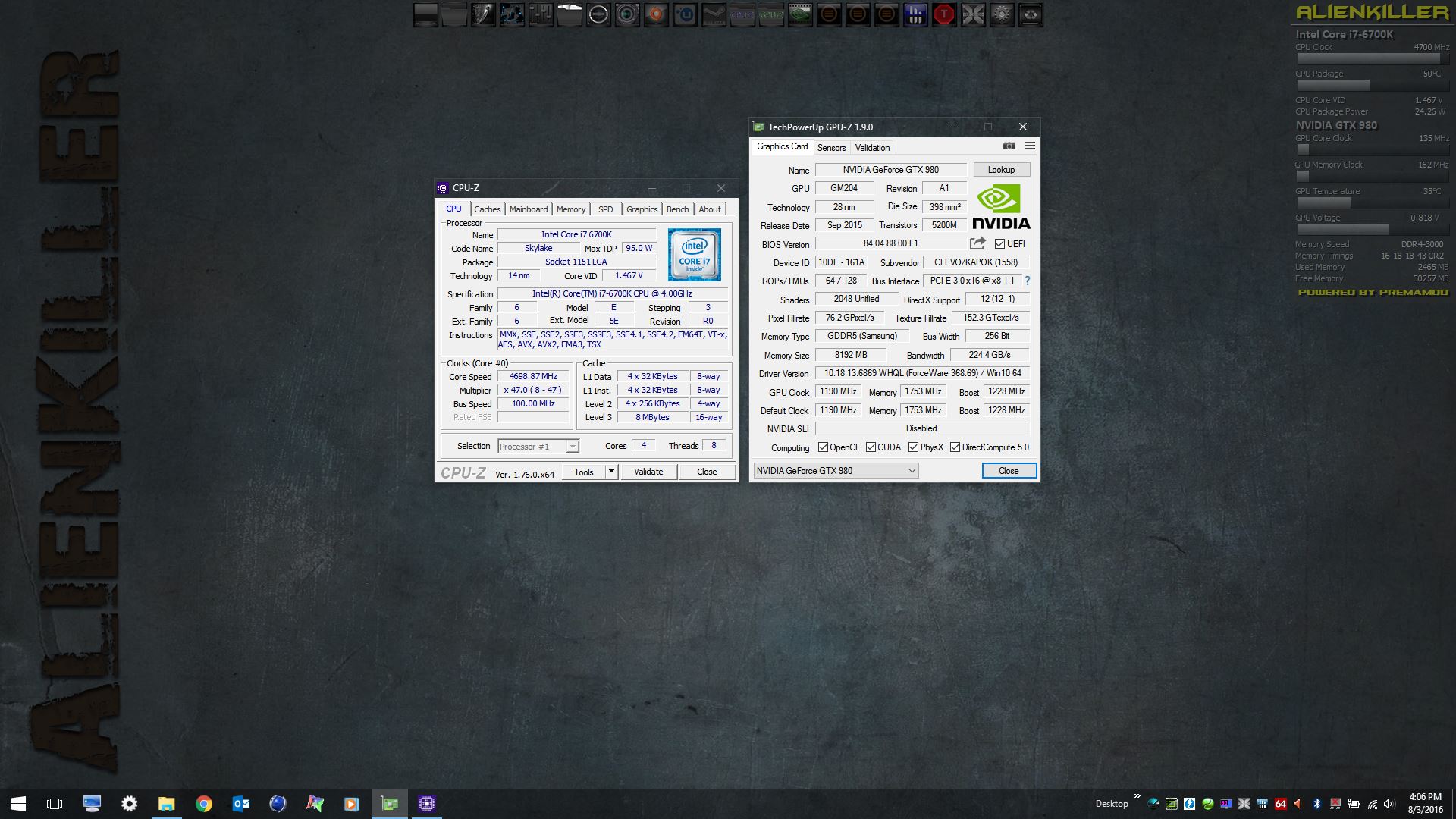Click the taskbar clock showing 4:06 PM
1456x819 pixels.
[1425, 804]
